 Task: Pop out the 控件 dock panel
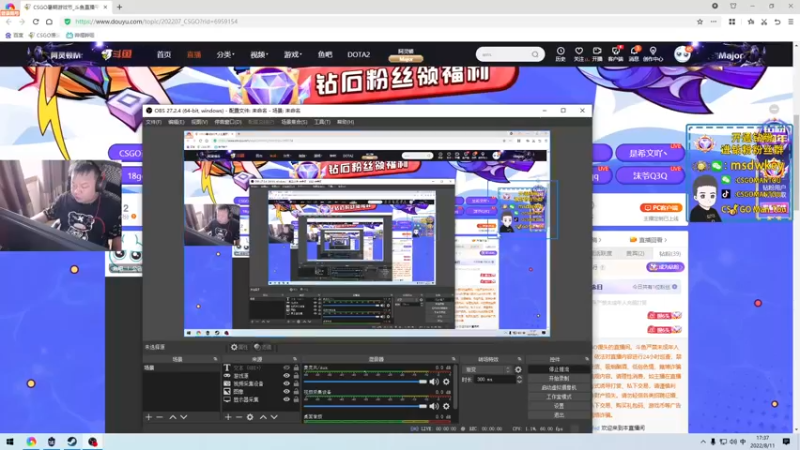tap(586, 359)
